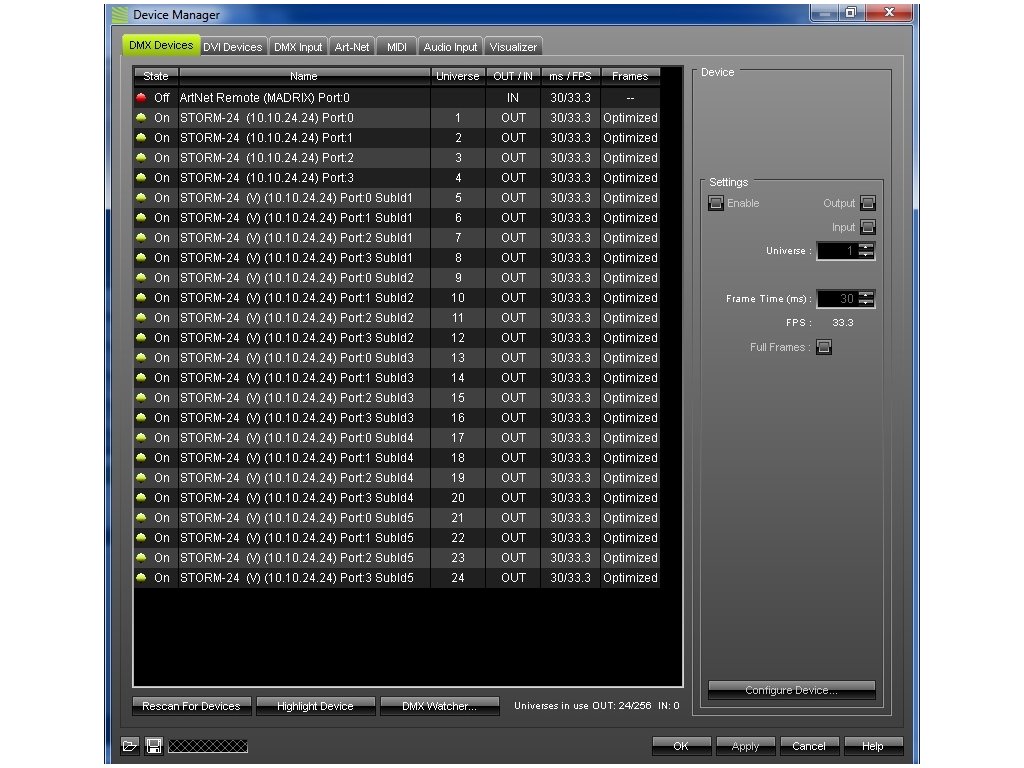Click the state light of the universe 24 device

(141, 578)
